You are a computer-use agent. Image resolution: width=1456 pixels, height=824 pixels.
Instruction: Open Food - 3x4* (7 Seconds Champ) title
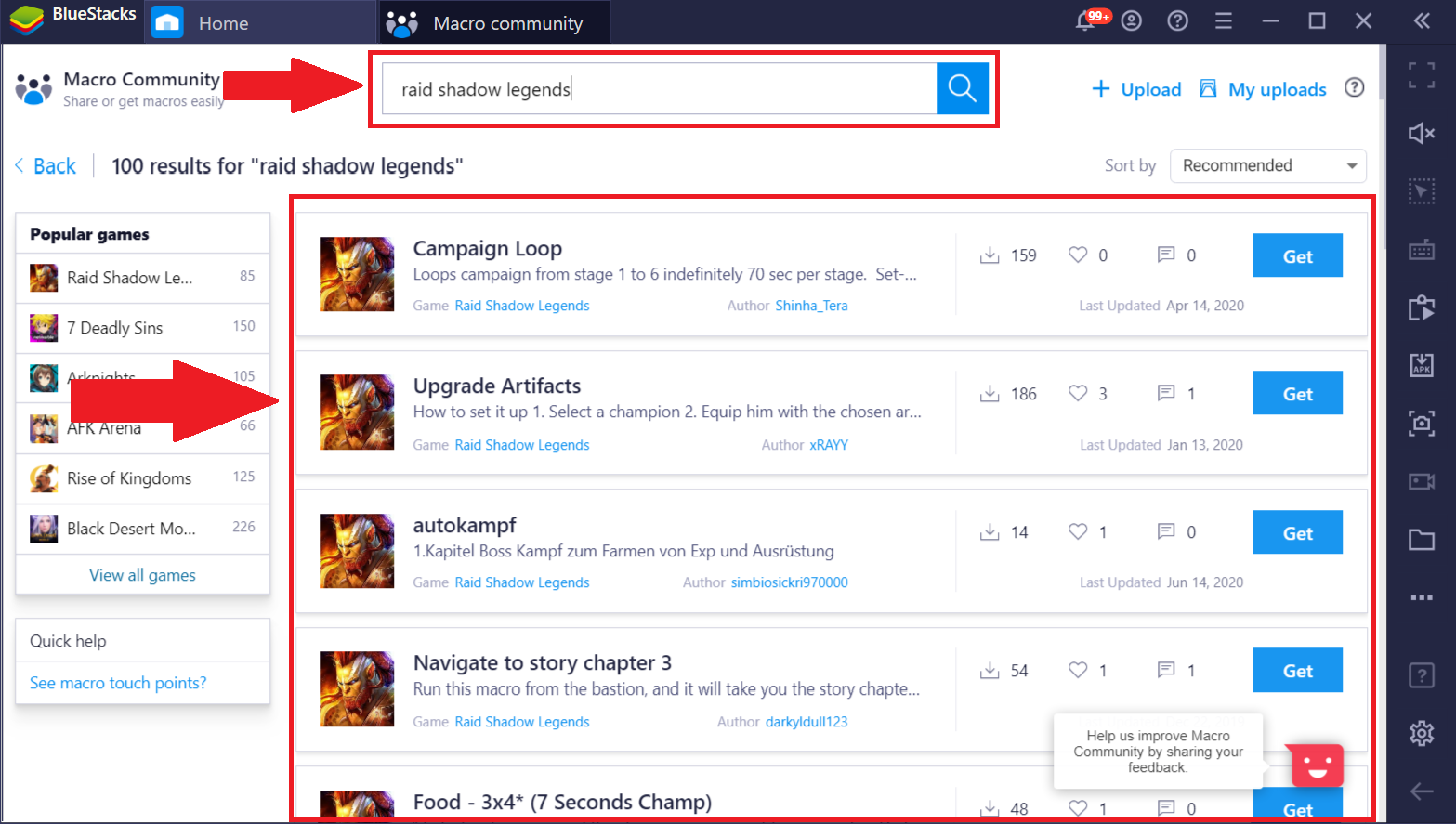click(562, 802)
